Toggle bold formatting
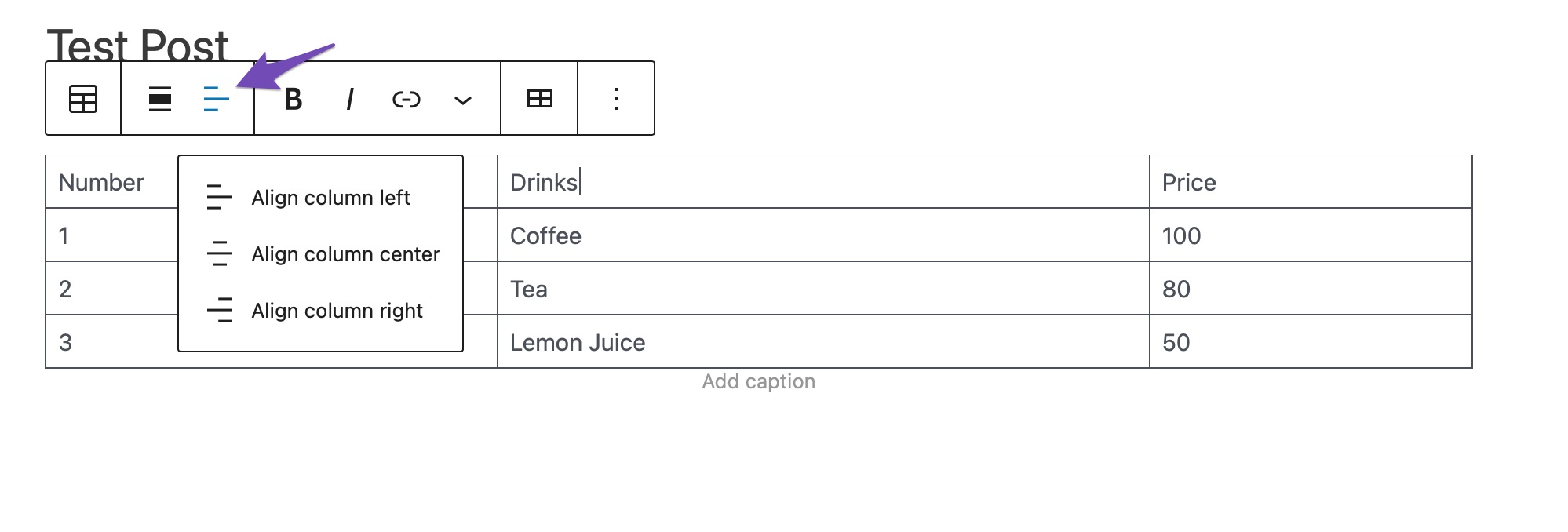The width and height of the screenshot is (1568, 532). point(293,99)
